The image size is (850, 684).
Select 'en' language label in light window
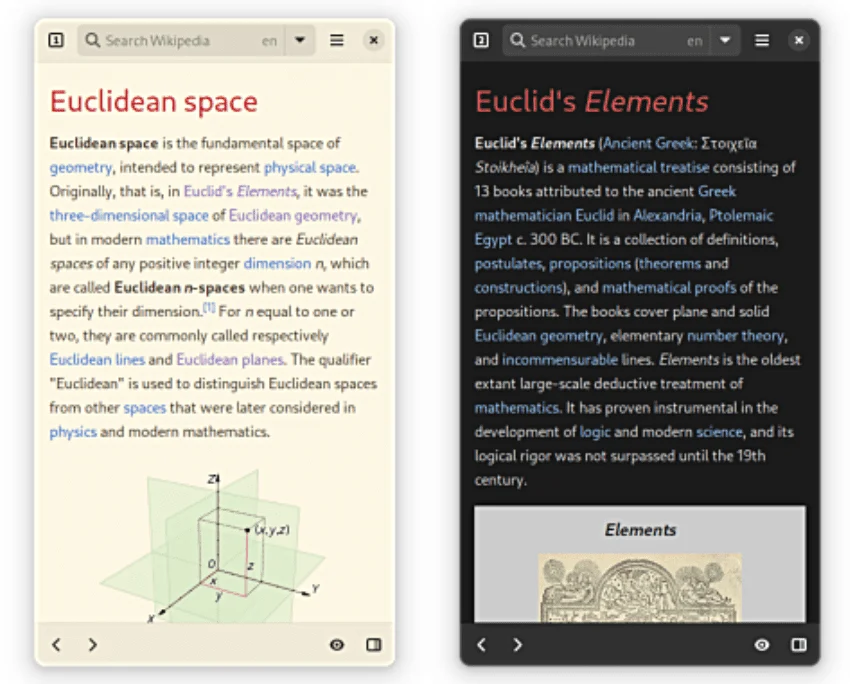tap(269, 41)
